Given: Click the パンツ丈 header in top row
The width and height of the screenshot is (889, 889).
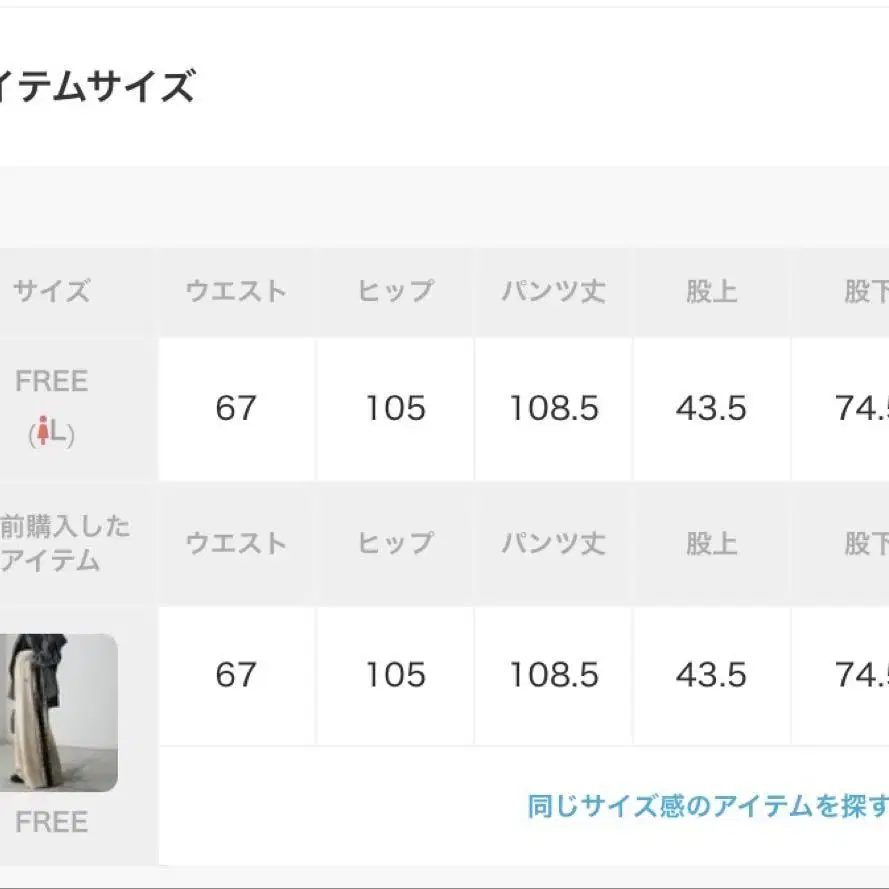Looking at the screenshot, I should tap(554, 291).
